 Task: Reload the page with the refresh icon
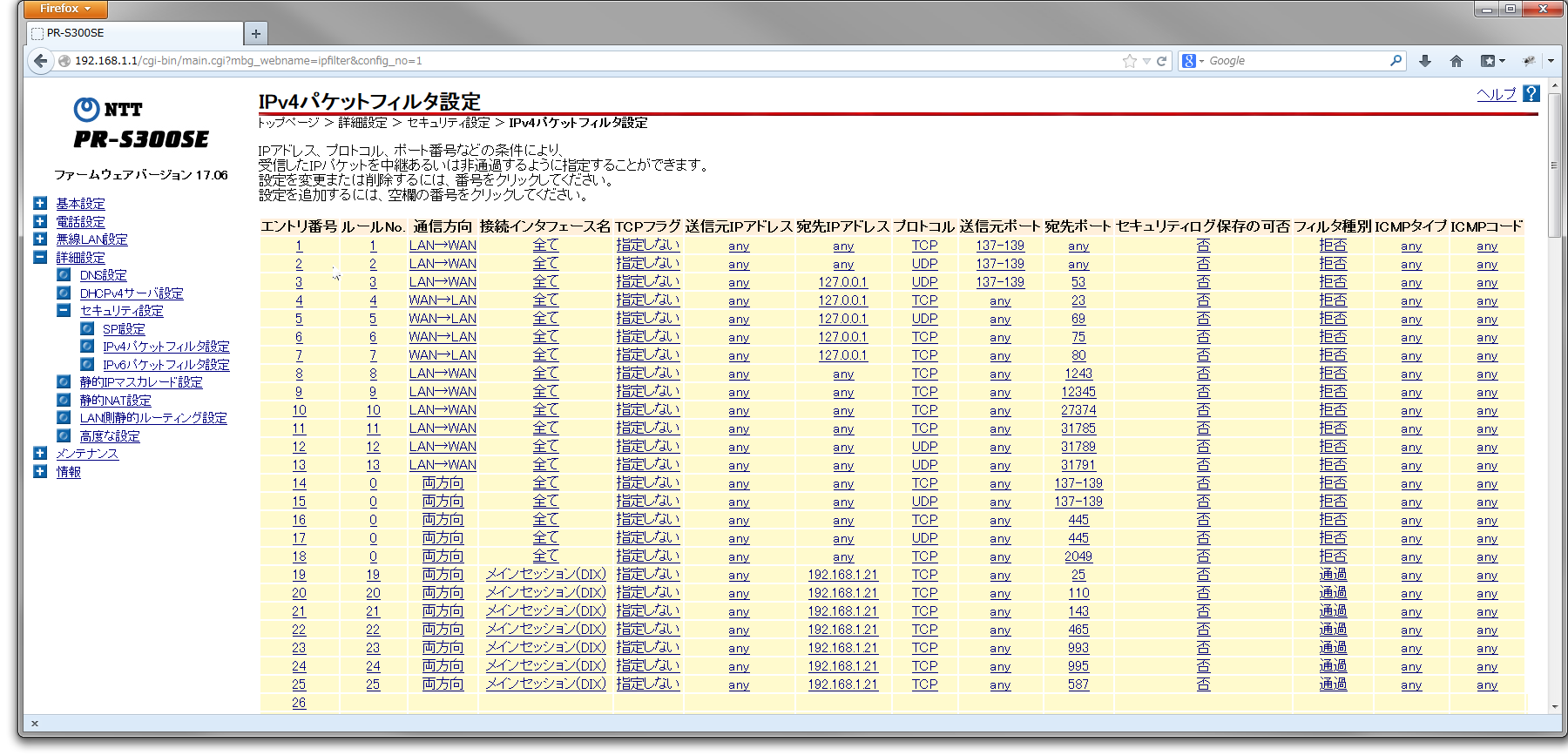(1161, 61)
